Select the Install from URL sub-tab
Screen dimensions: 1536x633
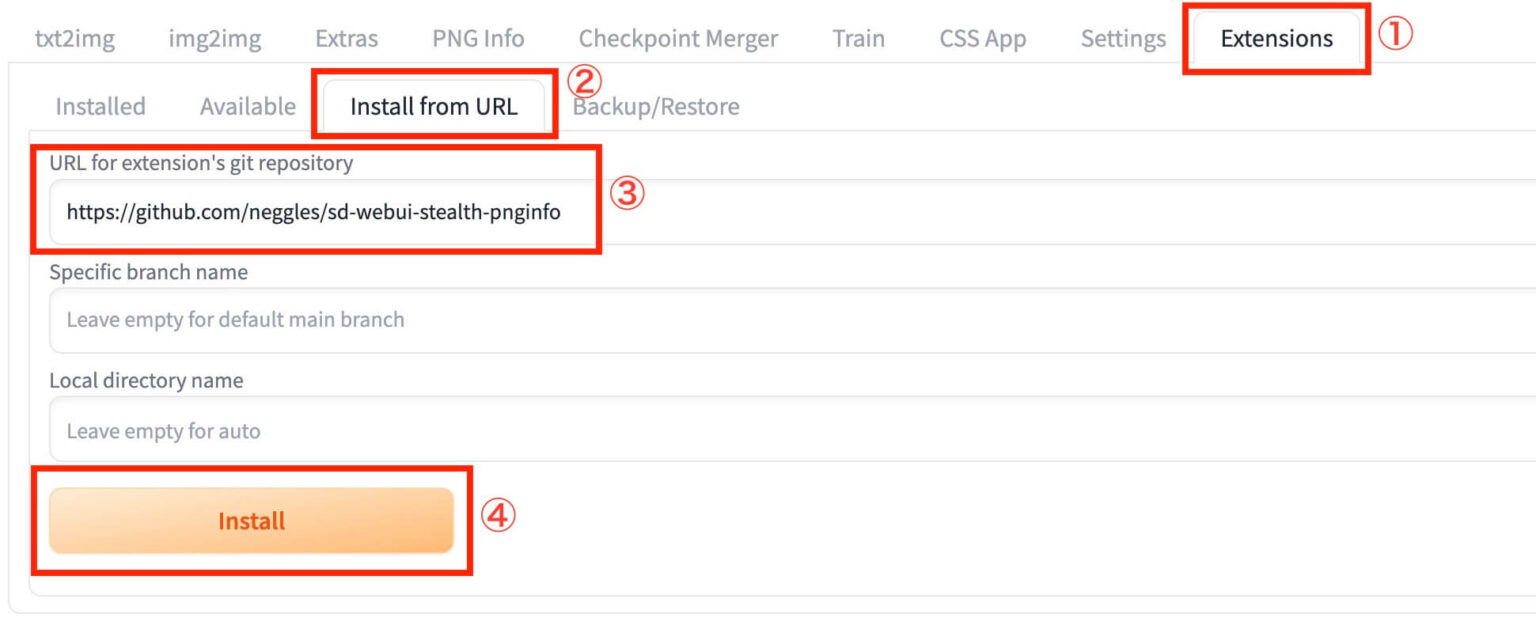tap(434, 106)
